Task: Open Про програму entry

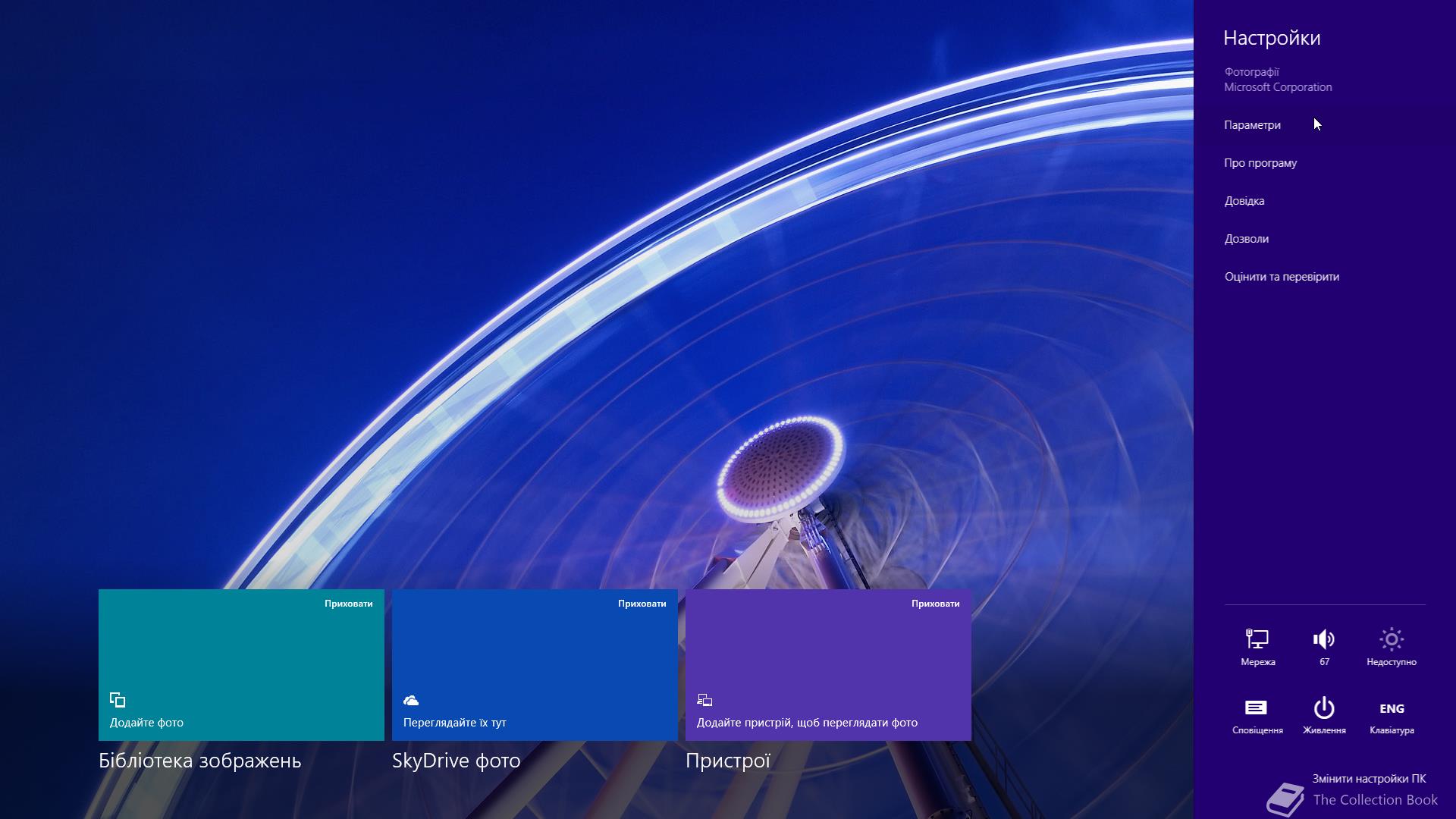Action: (1260, 163)
